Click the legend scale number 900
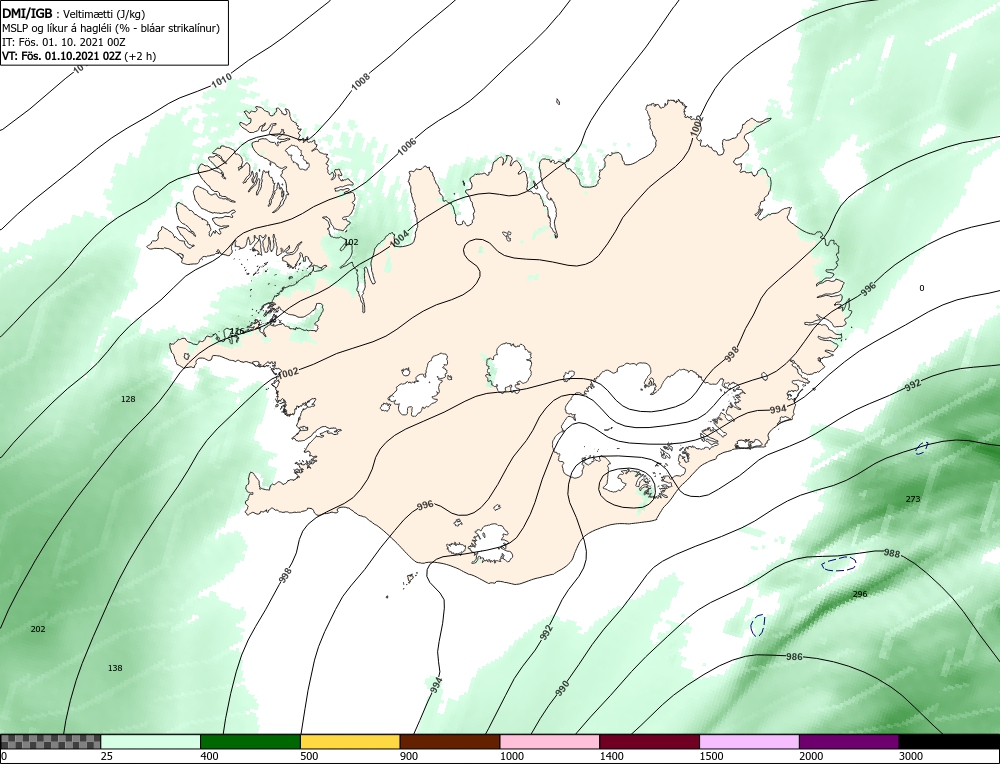This screenshot has width=1000, height=764. [x=409, y=757]
